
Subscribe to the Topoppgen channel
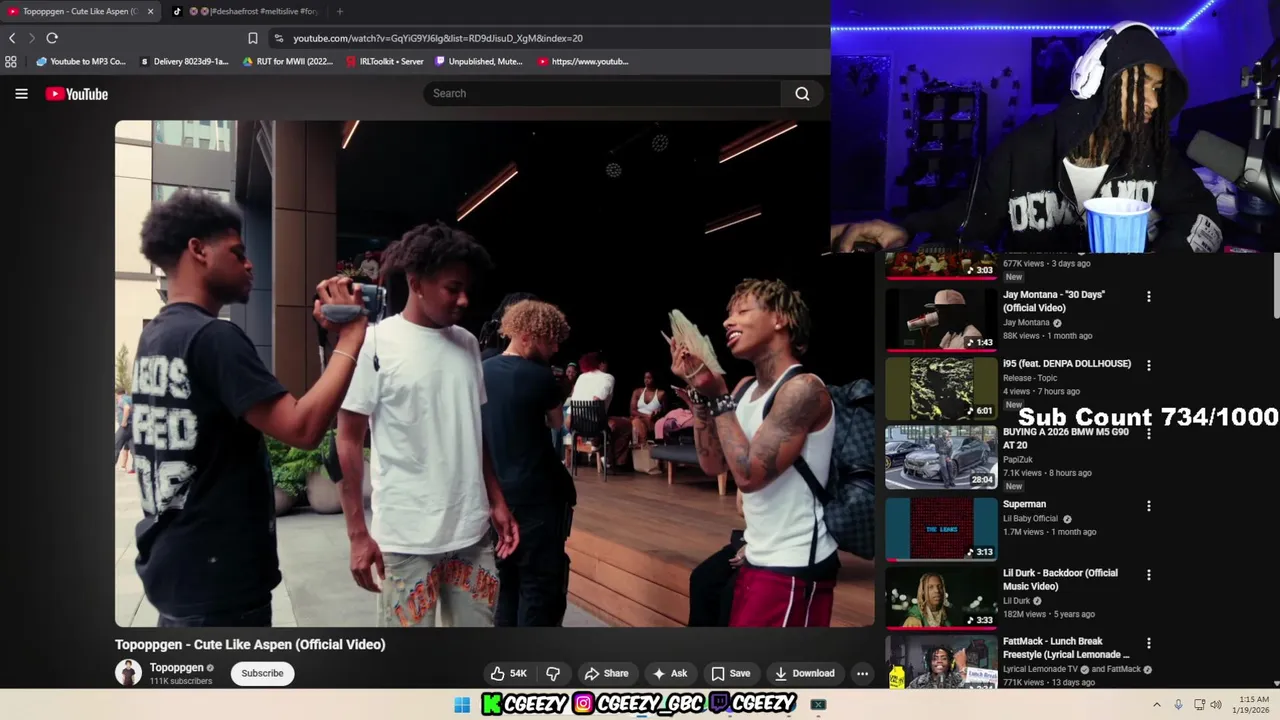(x=262, y=673)
